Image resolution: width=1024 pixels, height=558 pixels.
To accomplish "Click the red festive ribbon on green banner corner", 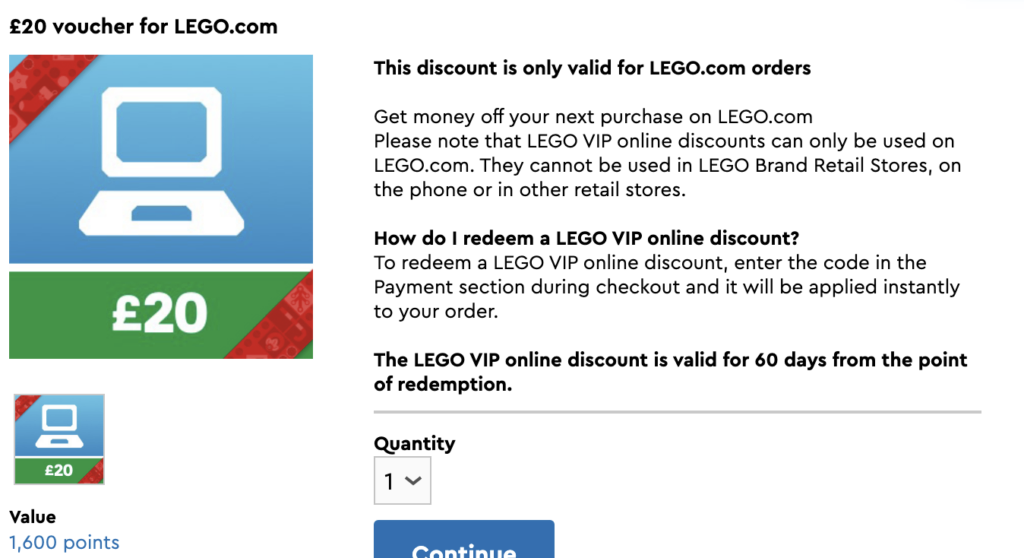I will coord(274,321).
